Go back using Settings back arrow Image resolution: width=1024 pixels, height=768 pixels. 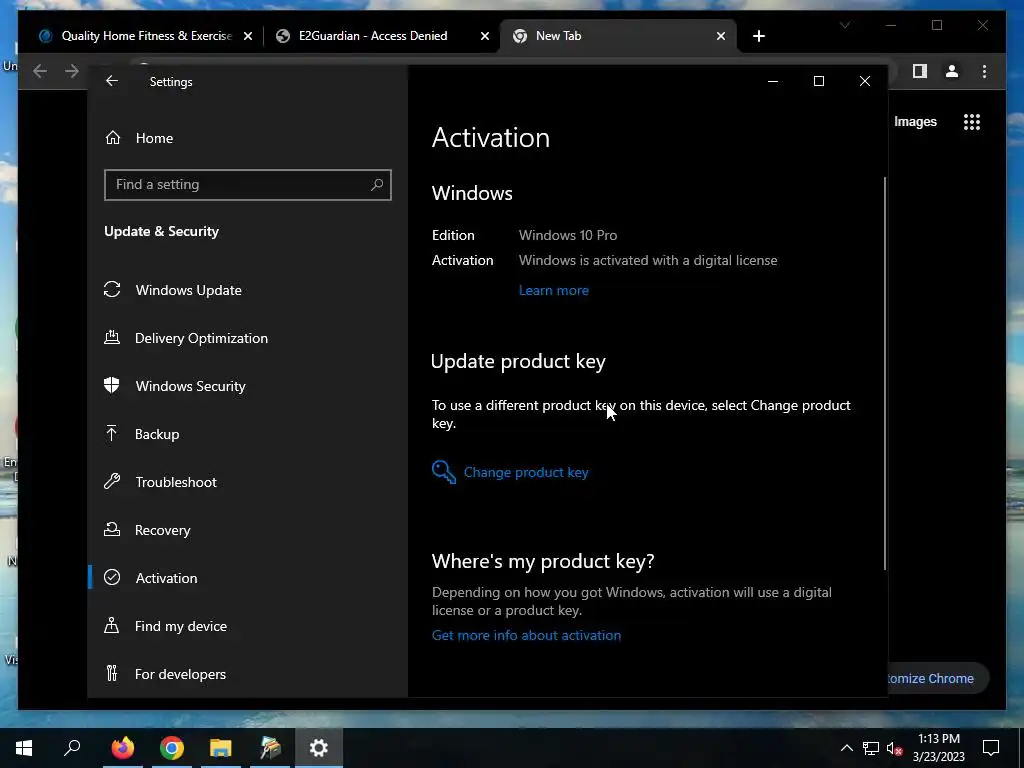112,81
